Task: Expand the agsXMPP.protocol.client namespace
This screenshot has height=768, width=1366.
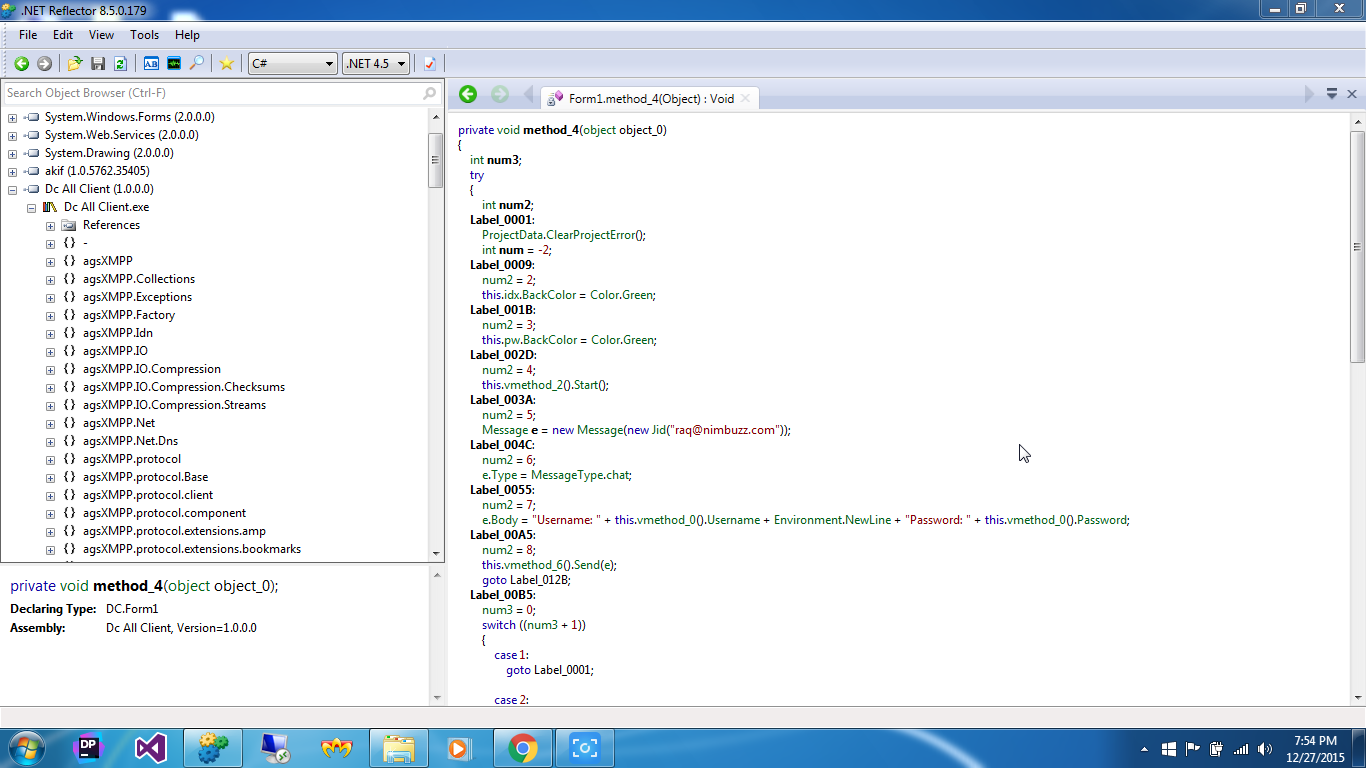Action: point(50,495)
